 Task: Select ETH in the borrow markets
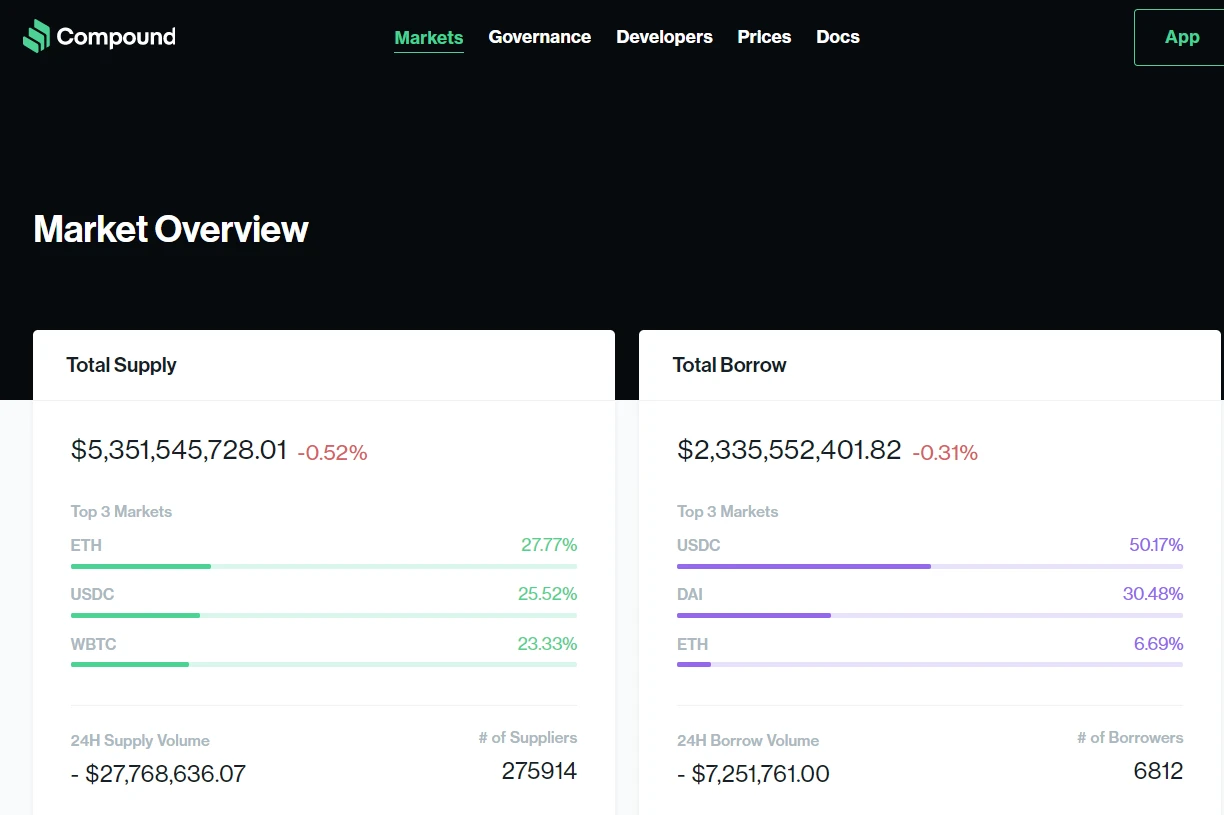coord(692,644)
